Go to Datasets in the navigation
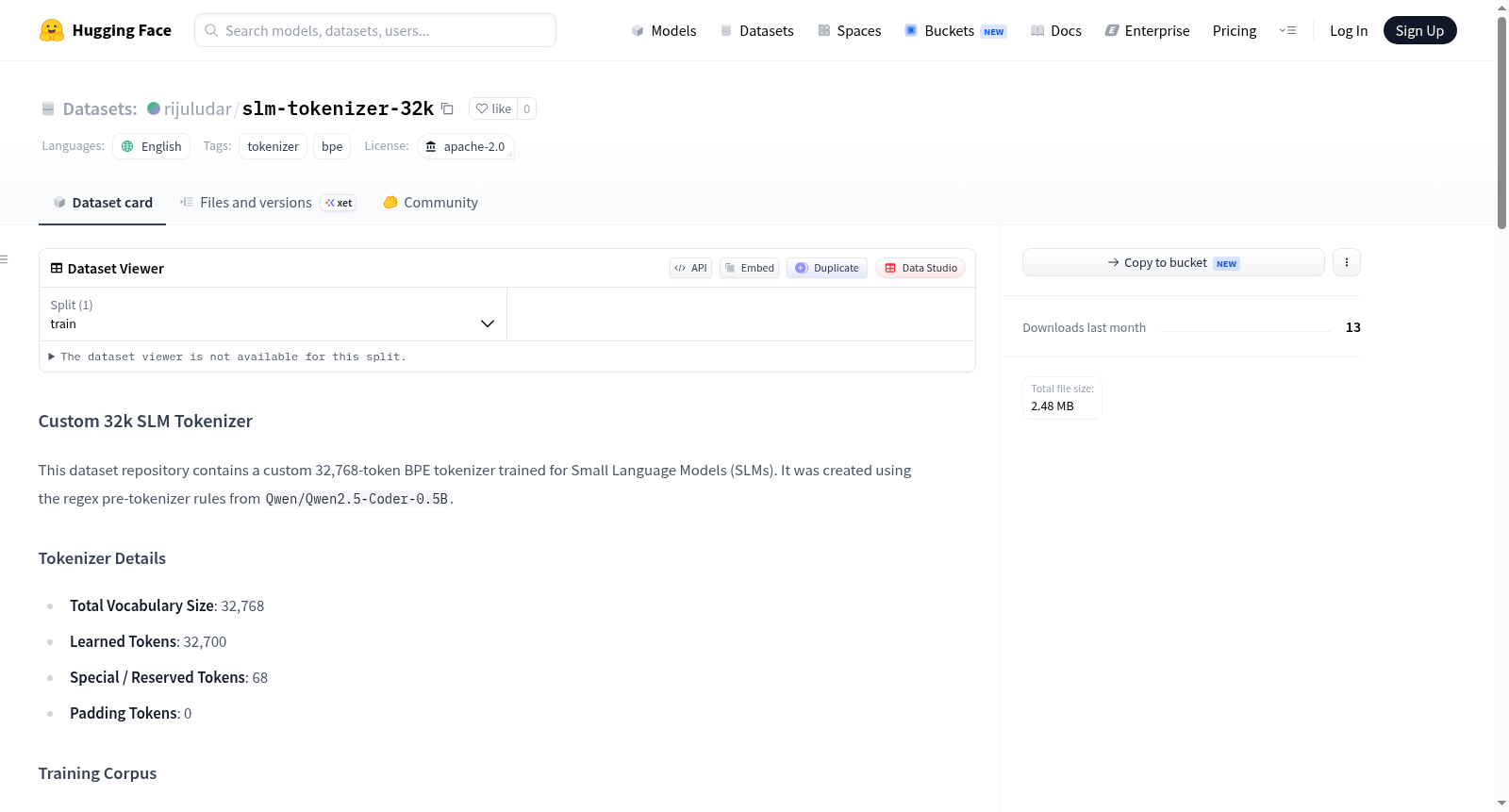1509x812 pixels. (757, 30)
